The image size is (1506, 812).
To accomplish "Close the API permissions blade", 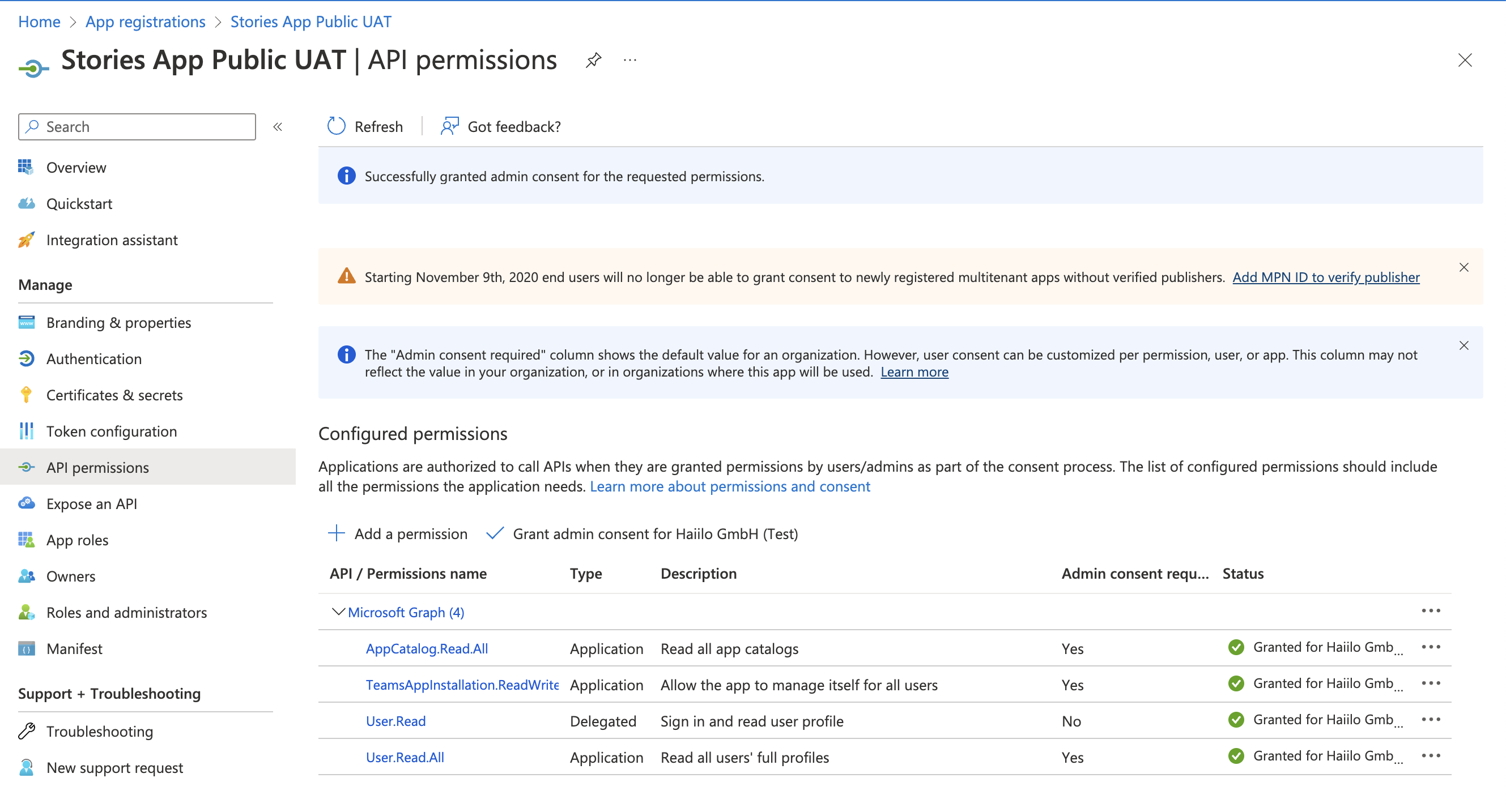I will click(x=1465, y=60).
